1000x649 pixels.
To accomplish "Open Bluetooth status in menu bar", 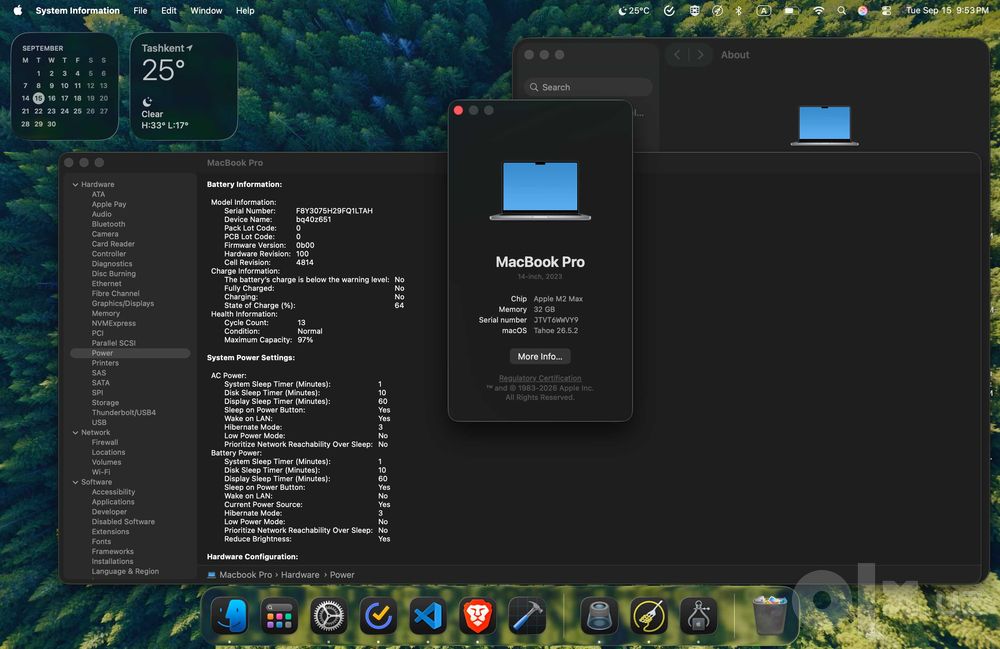I will (739, 10).
